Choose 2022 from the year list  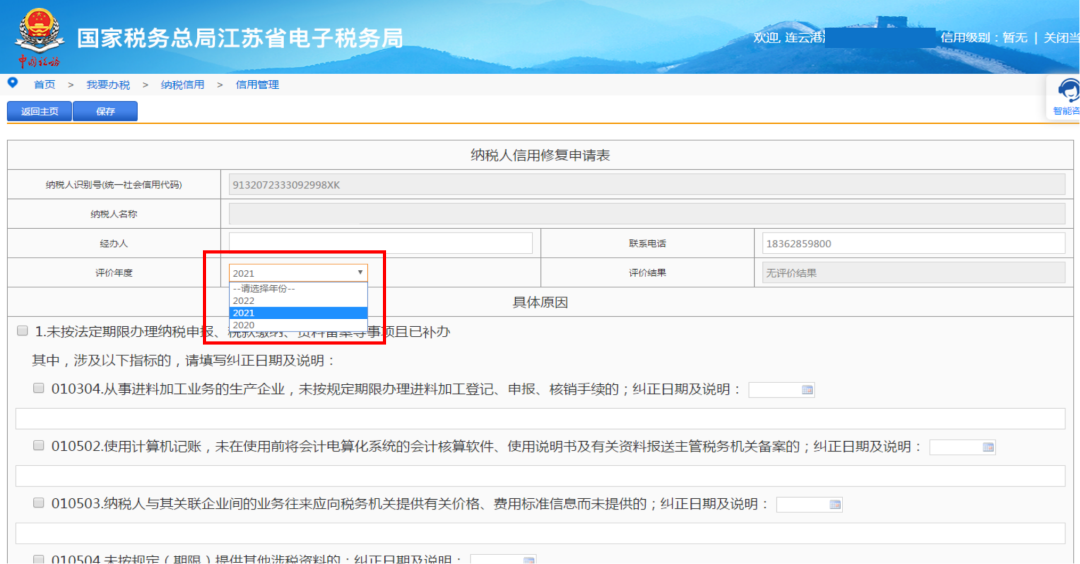click(244, 300)
